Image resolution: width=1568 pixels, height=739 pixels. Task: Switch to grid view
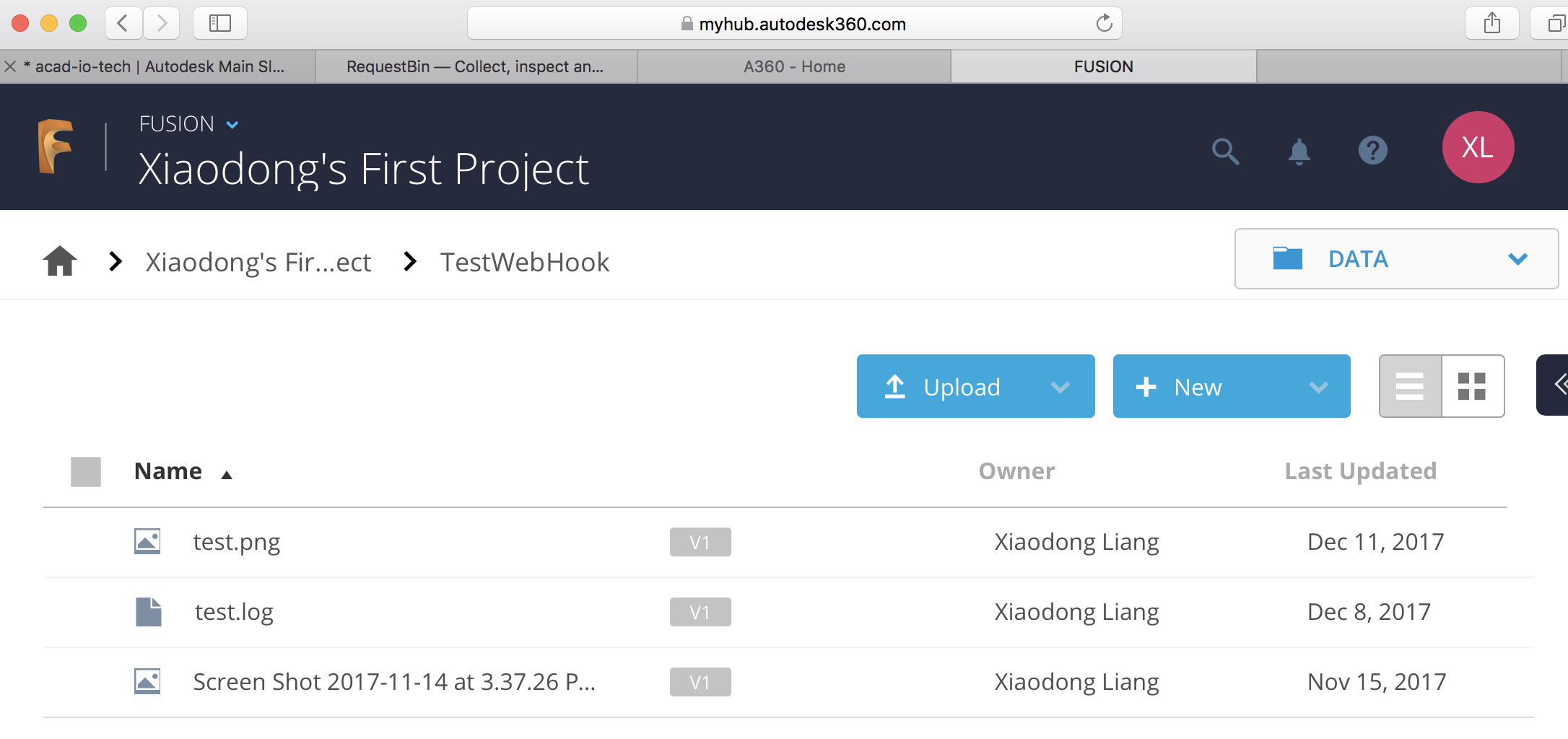pyautogui.click(x=1472, y=386)
